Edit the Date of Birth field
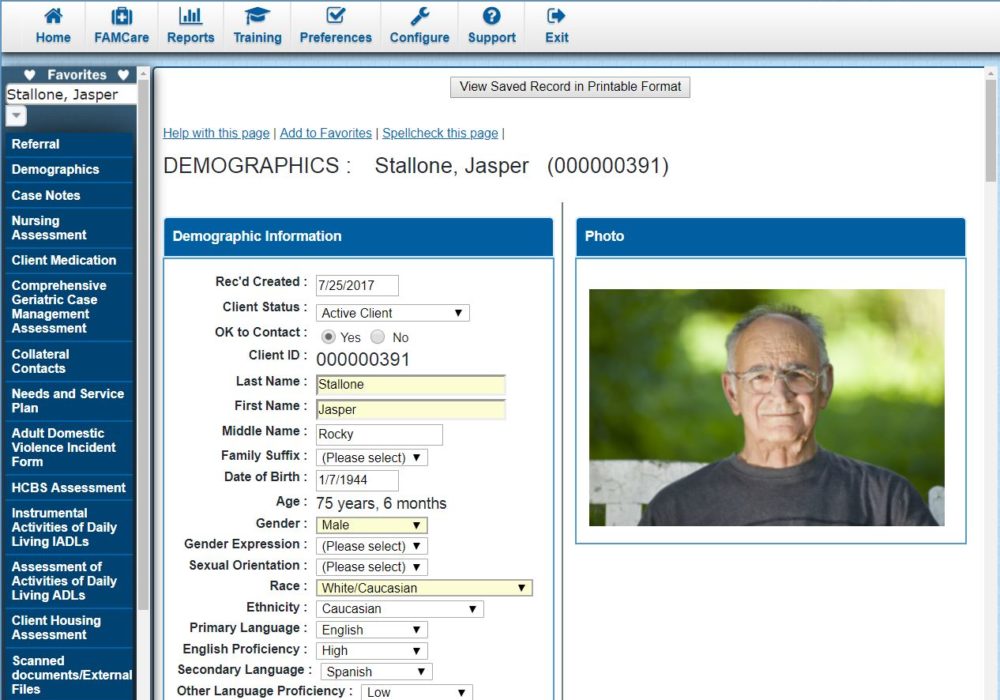Image resolution: width=1000 pixels, height=700 pixels. pos(356,480)
